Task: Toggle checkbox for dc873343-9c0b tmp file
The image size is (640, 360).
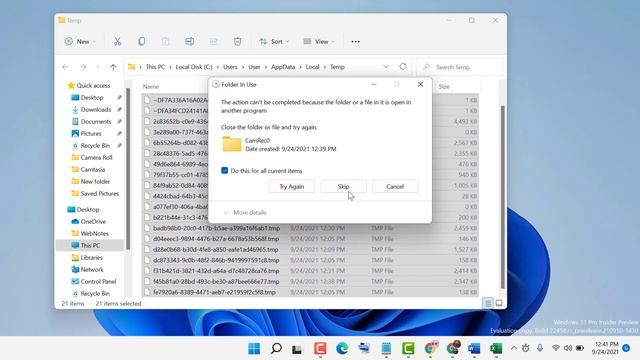Action: [x=147, y=260]
